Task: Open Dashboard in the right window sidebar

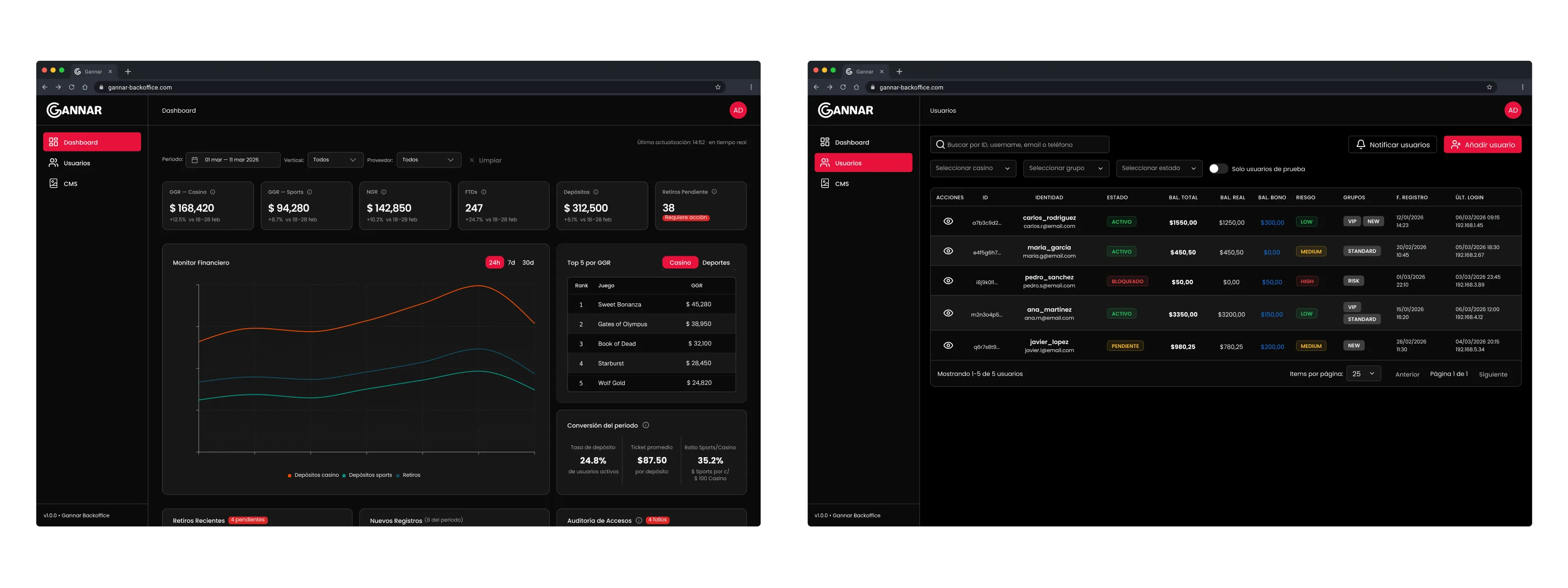Action: coord(863,142)
